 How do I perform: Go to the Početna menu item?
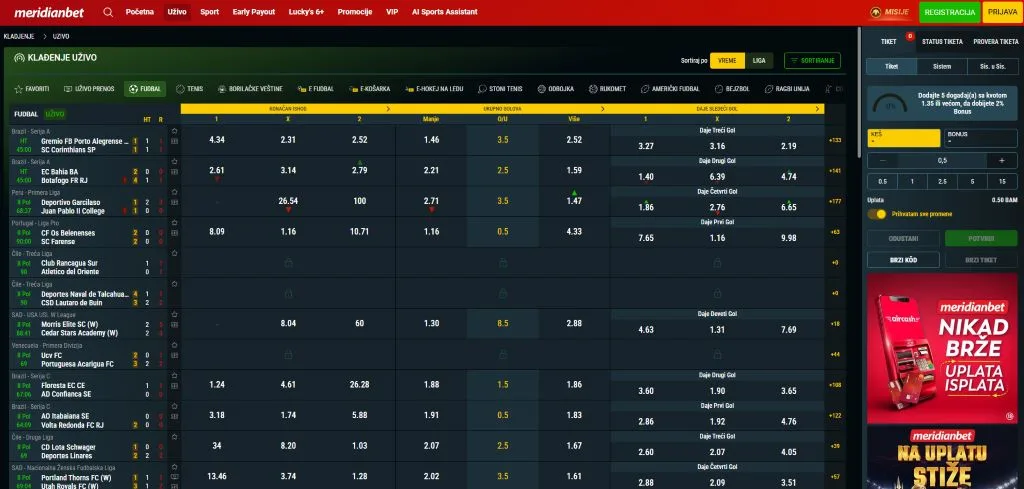[x=140, y=12]
